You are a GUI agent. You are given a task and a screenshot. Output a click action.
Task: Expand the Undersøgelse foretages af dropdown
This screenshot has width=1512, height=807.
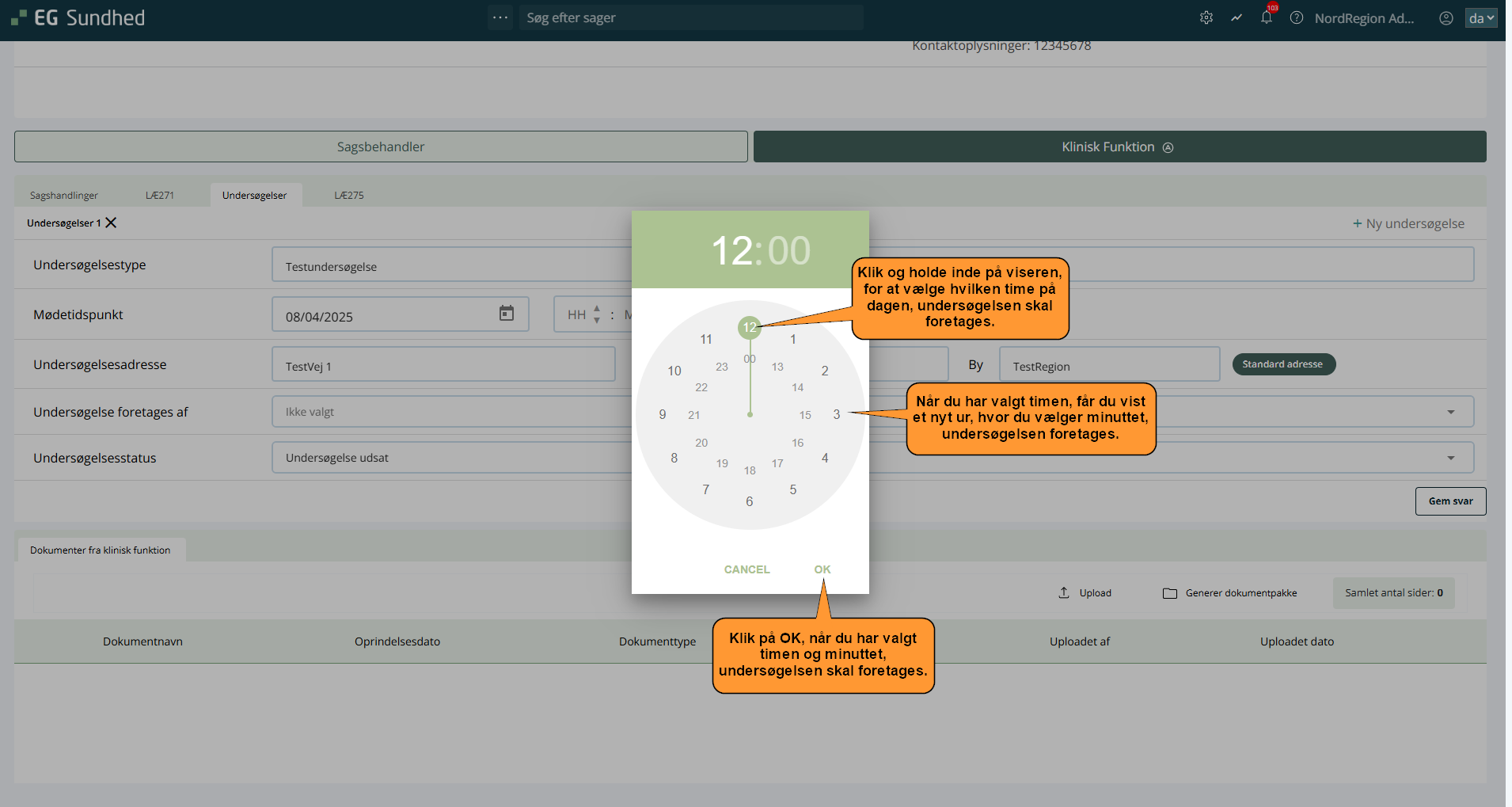(1450, 412)
